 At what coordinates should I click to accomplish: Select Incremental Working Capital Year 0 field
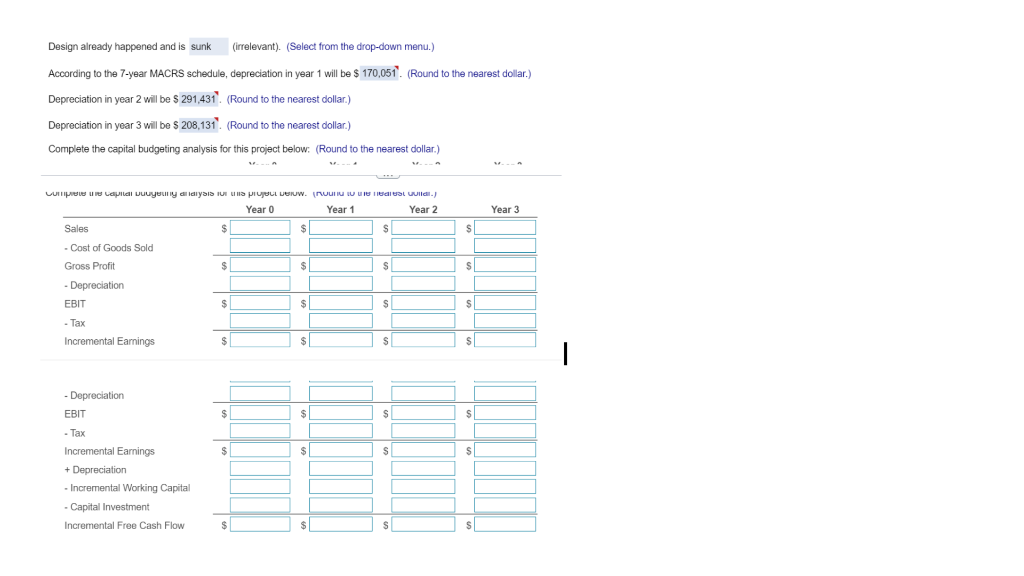(260, 487)
